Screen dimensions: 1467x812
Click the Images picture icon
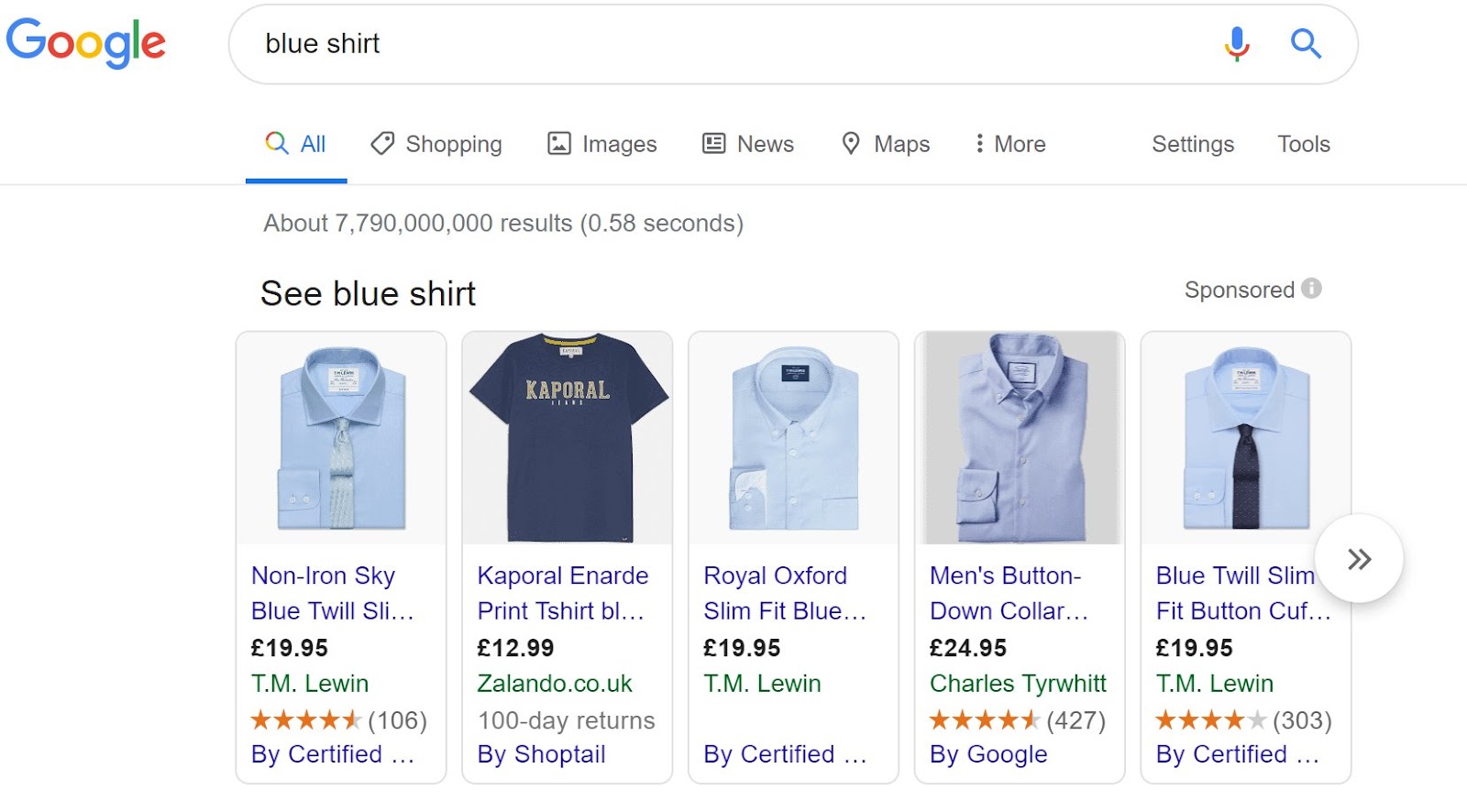tap(559, 144)
